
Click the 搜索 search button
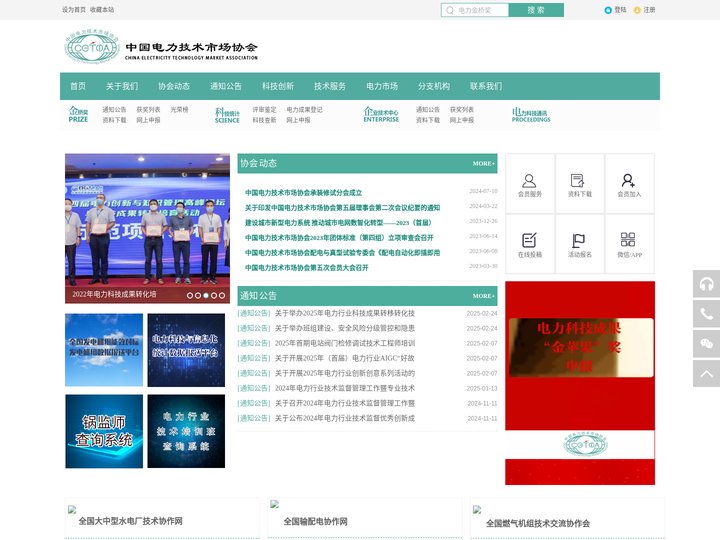536,10
